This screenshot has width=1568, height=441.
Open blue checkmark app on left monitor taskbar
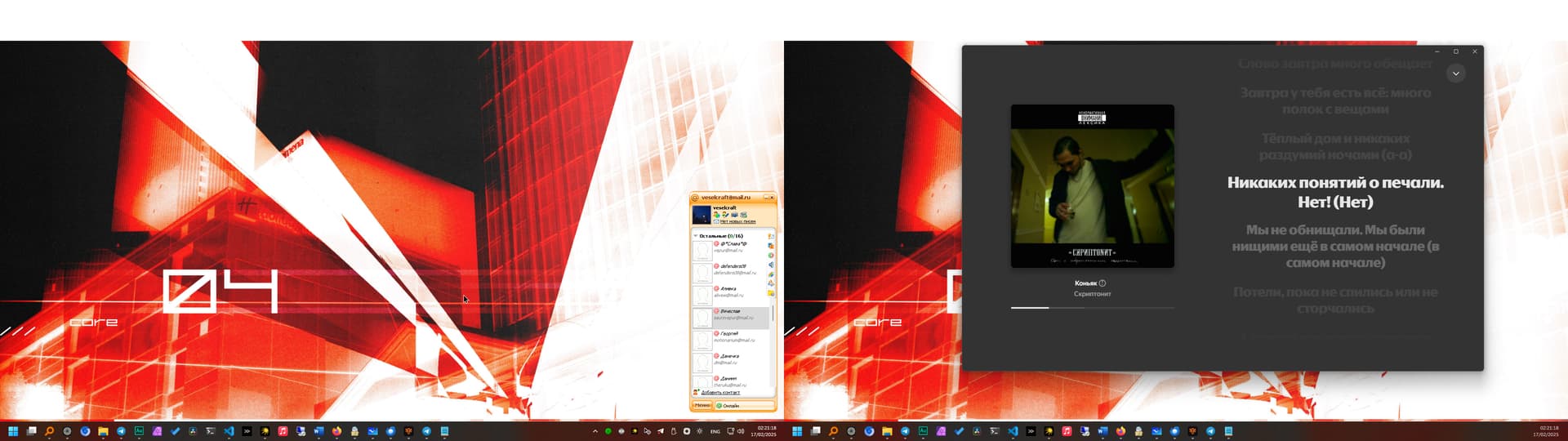pyautogui.click(x=175, y=431)
